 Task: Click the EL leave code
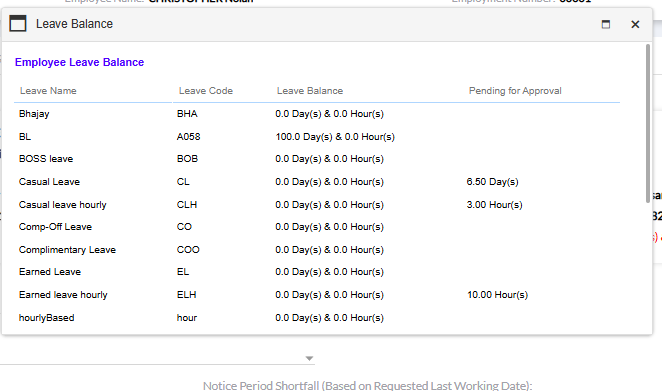(183, 272)
